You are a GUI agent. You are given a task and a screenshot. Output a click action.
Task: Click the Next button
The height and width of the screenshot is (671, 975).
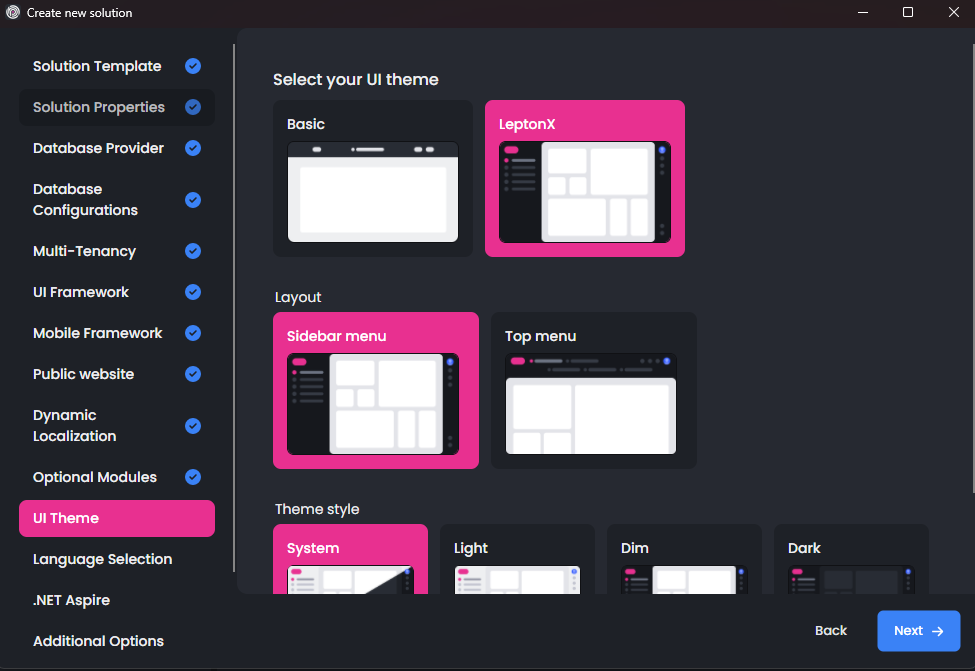coord(918,630)
